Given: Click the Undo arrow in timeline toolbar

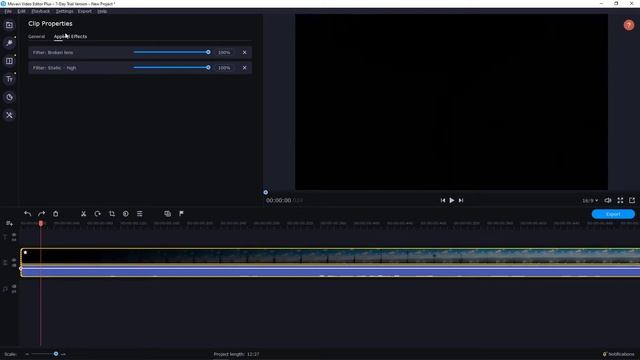Looking at the screenshot, I should tap(27, 213).
